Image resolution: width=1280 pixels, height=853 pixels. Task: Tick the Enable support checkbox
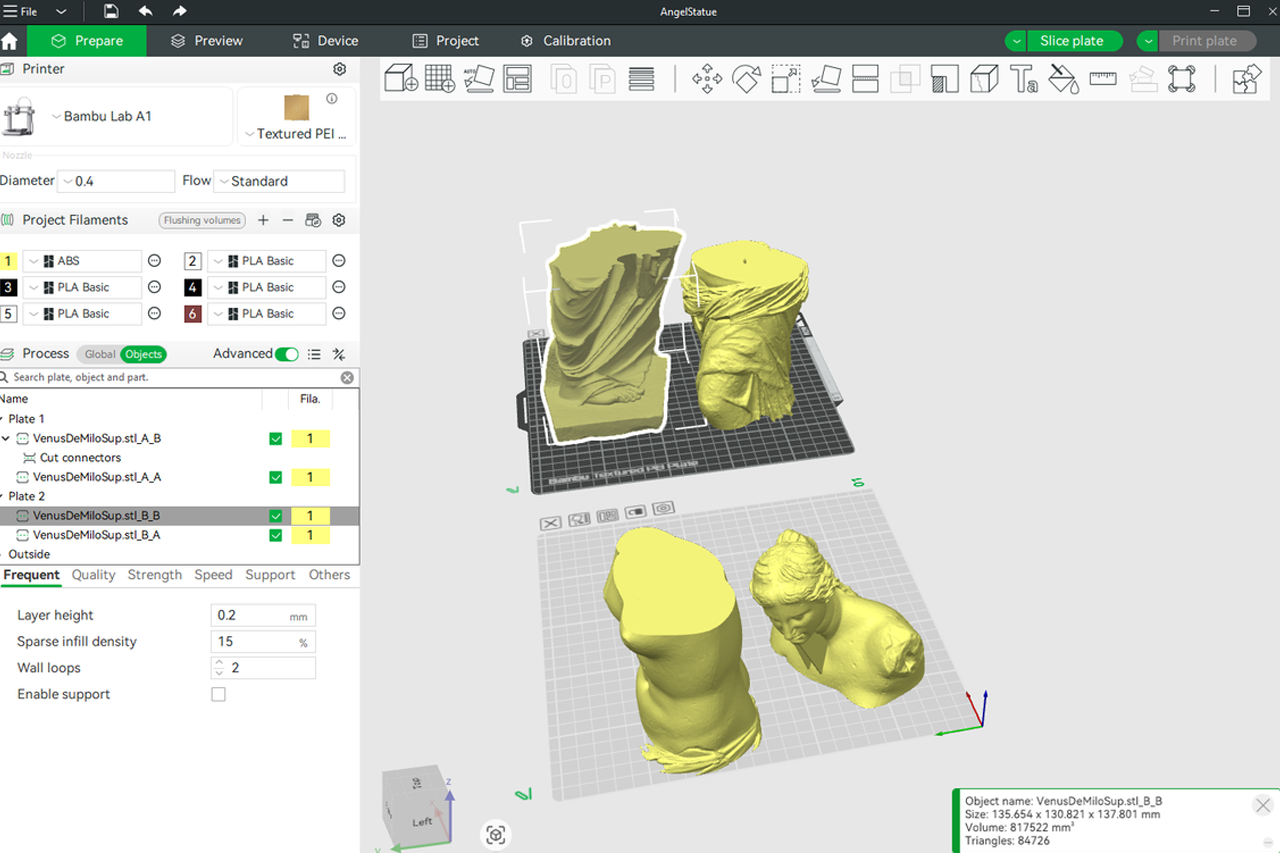[x=218, y=694]
